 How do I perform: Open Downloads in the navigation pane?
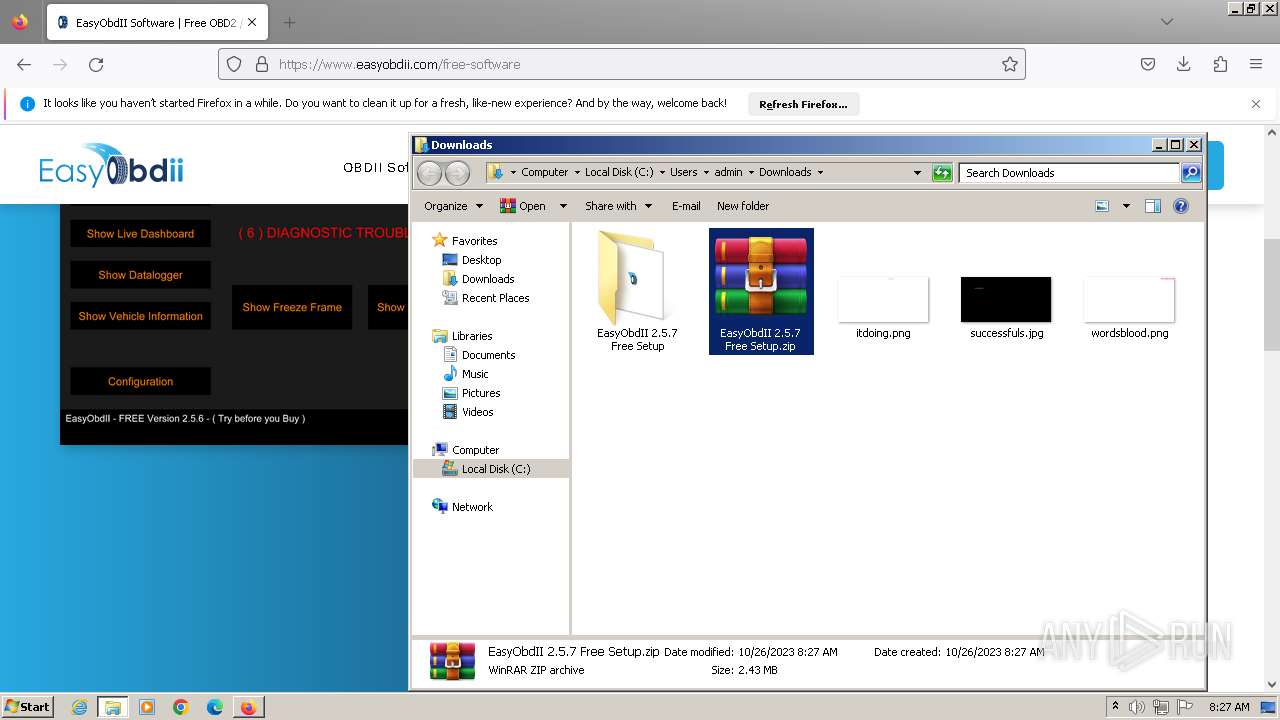tap(488, 279)
